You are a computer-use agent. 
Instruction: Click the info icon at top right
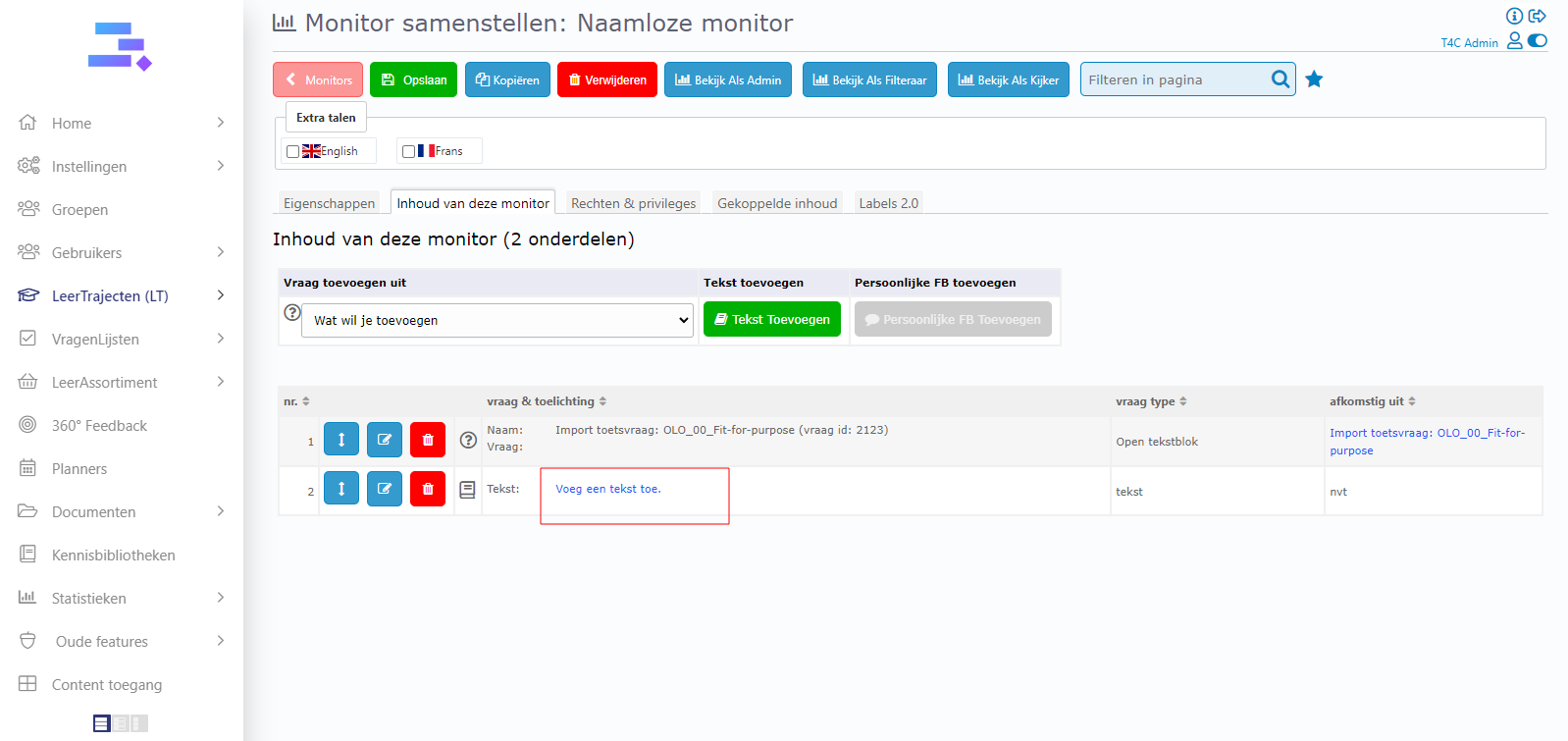[1514, 16]
